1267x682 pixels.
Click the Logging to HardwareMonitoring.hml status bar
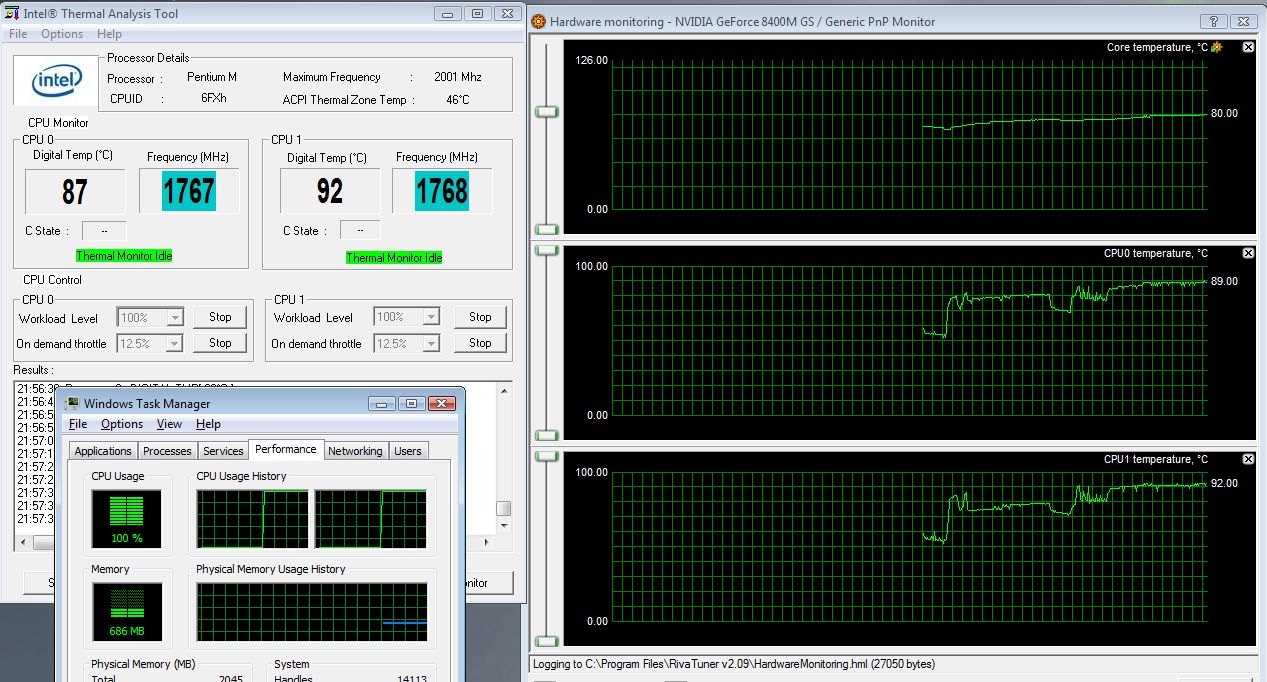pos(894,664)
